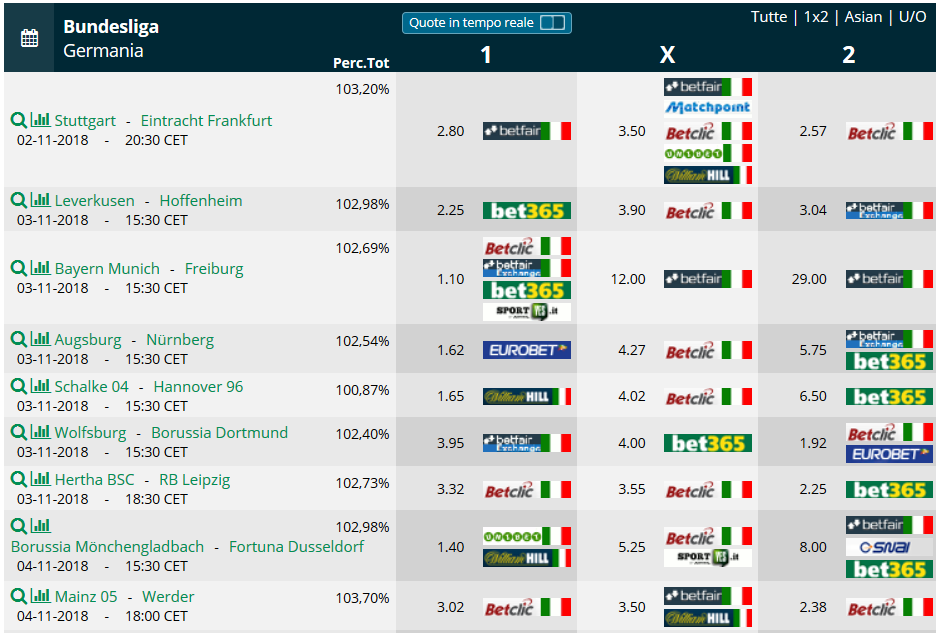Screen dimensions: 936x633
Task: Select the 1x2 odds filter
Action: coord(816,17)
